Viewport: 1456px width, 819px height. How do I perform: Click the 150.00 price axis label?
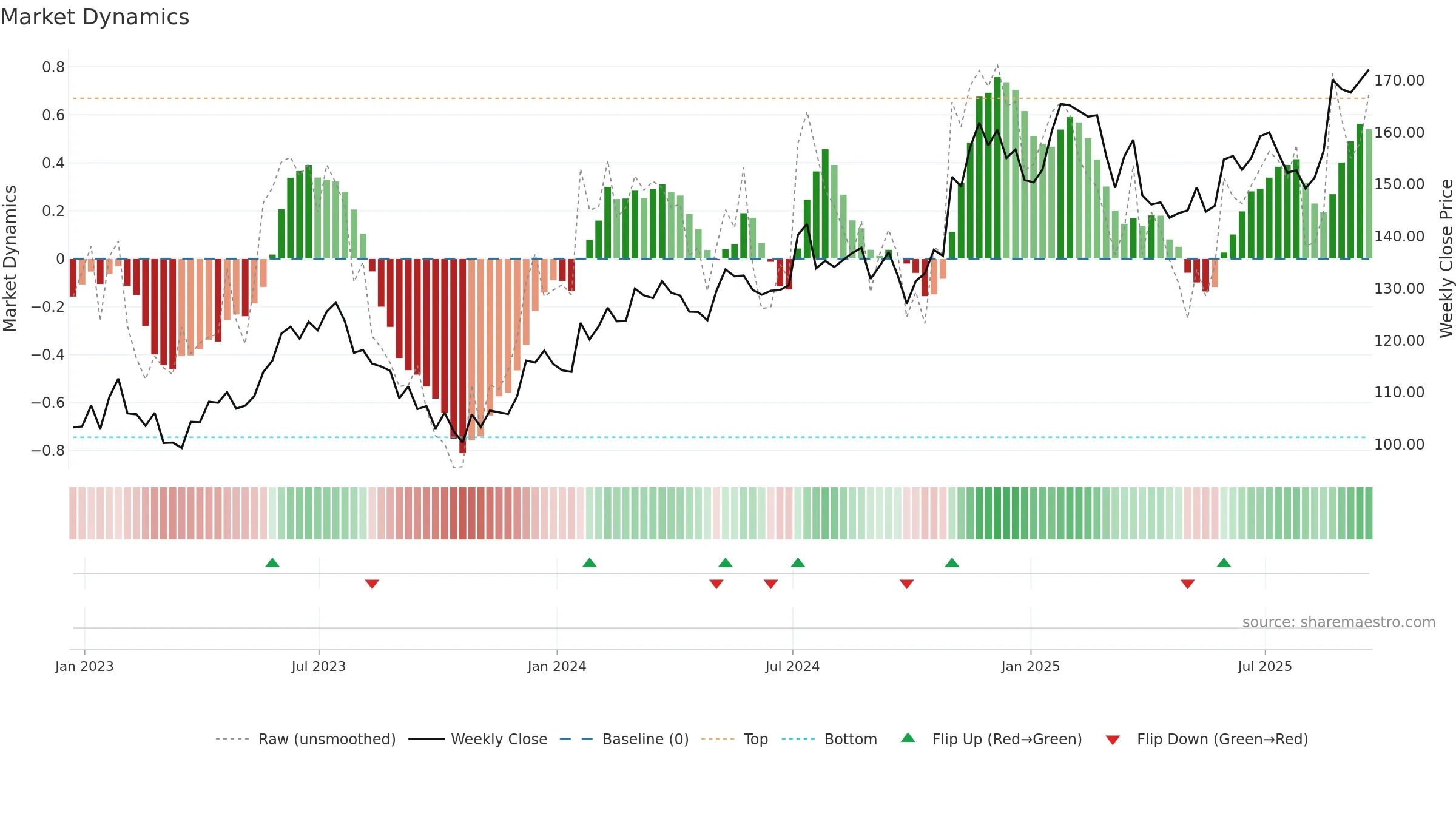[1399, 184]
